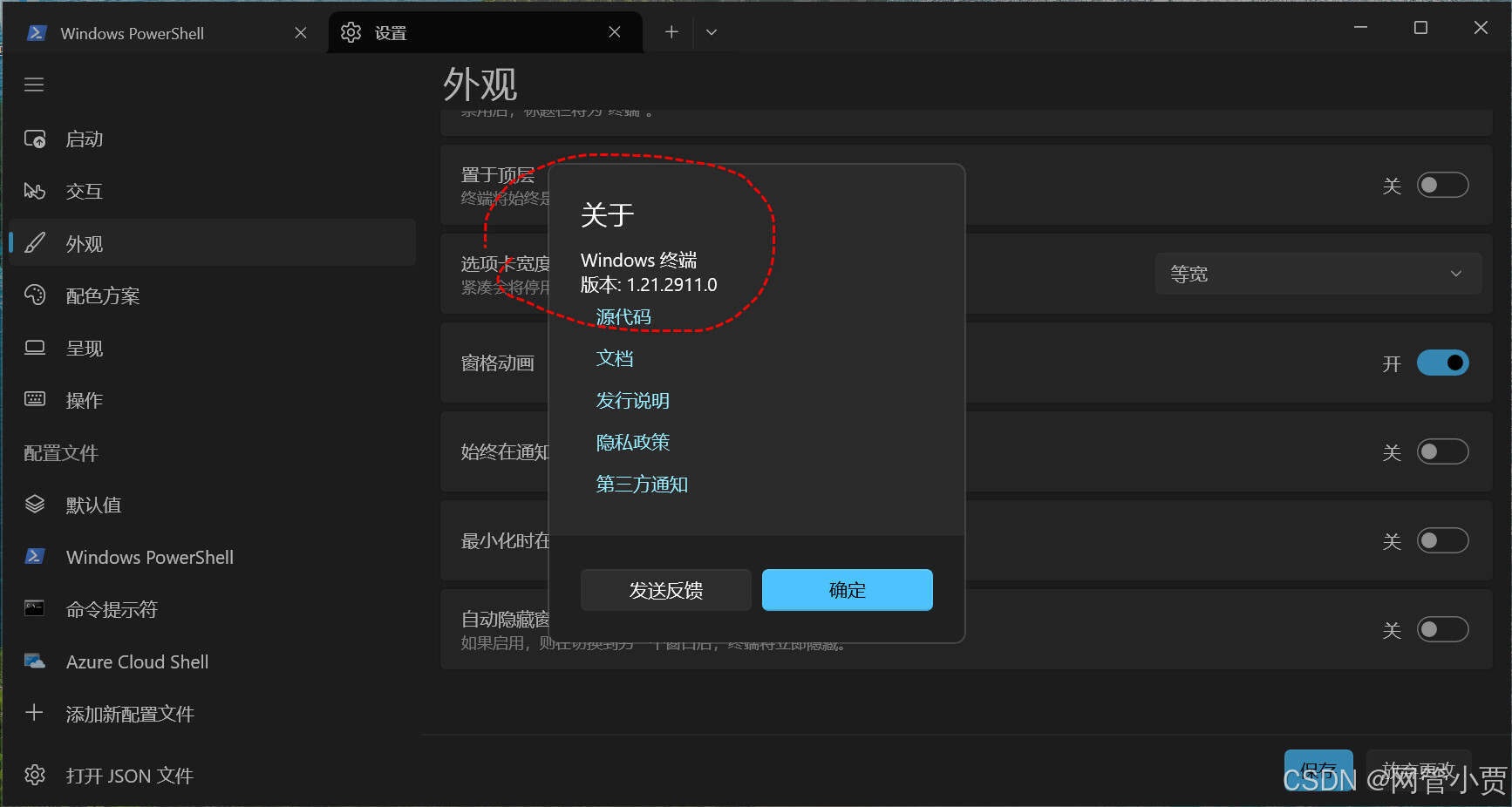The height and width of the screenshot is (807, 1512).
Task: Click 添加新配置文件 entry
Action: click(x=212, y=714)
